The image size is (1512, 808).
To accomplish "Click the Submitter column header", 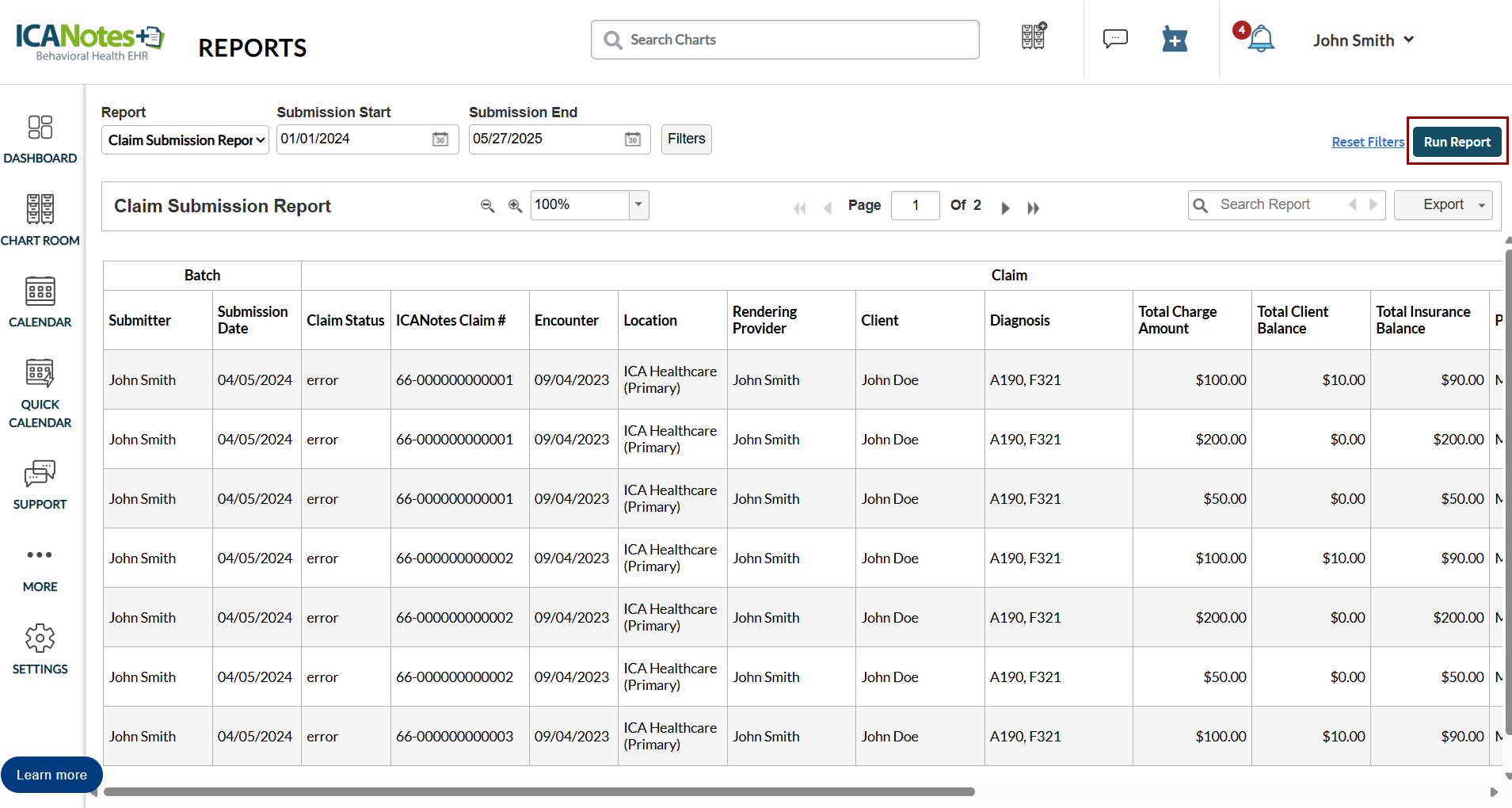I will 158,320.
